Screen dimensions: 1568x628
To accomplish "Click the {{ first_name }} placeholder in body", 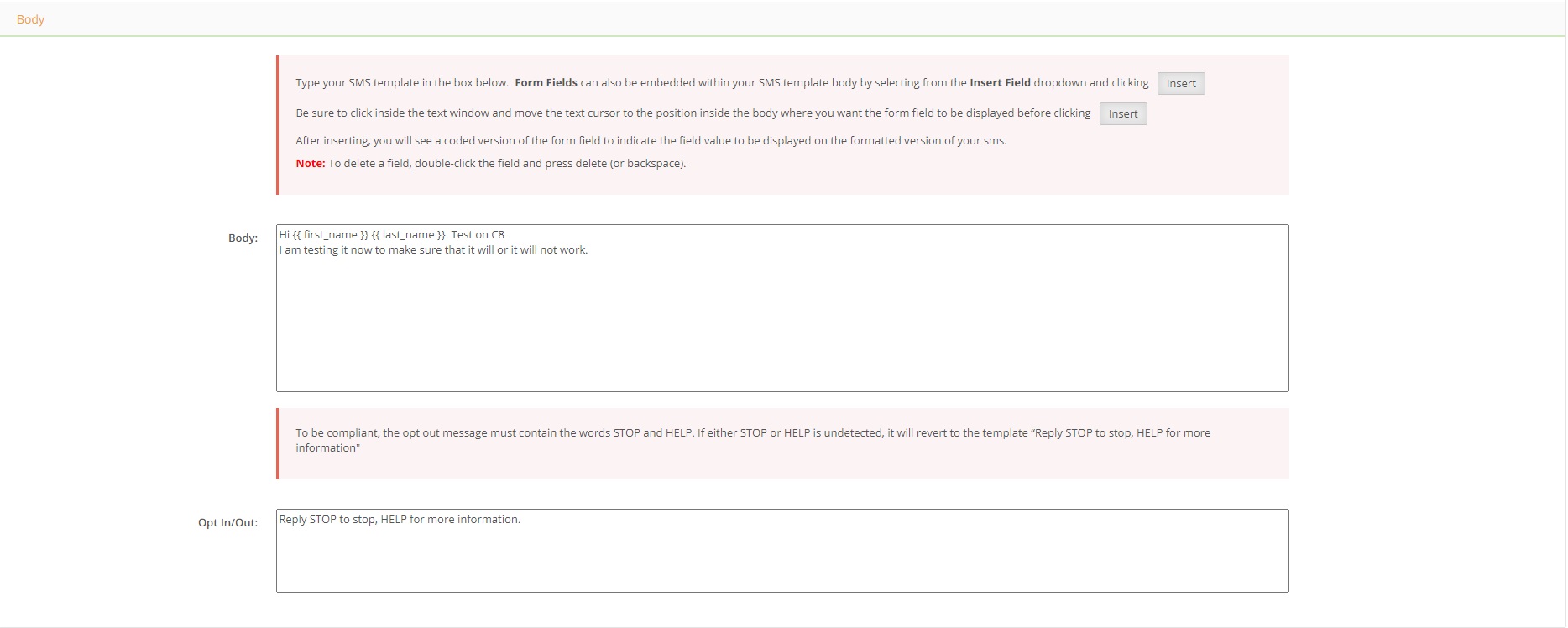I will (x=331, y=235).
